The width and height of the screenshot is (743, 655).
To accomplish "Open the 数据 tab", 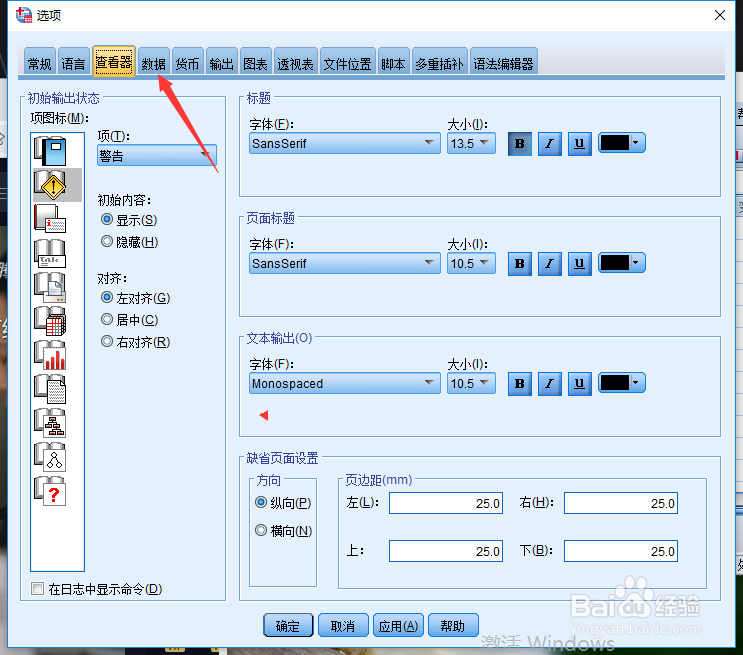I will point(154,63).
